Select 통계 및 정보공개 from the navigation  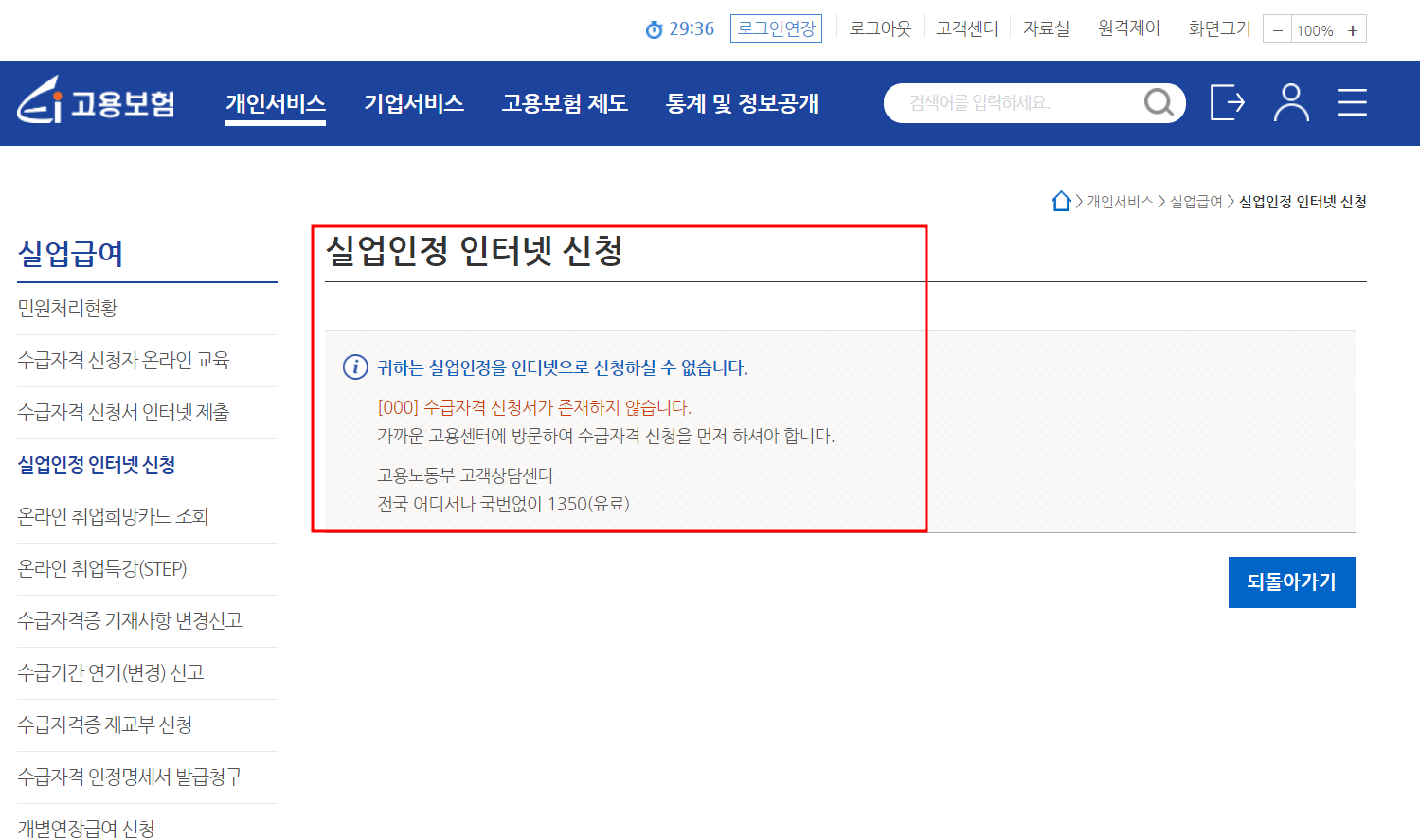point(743,102)
